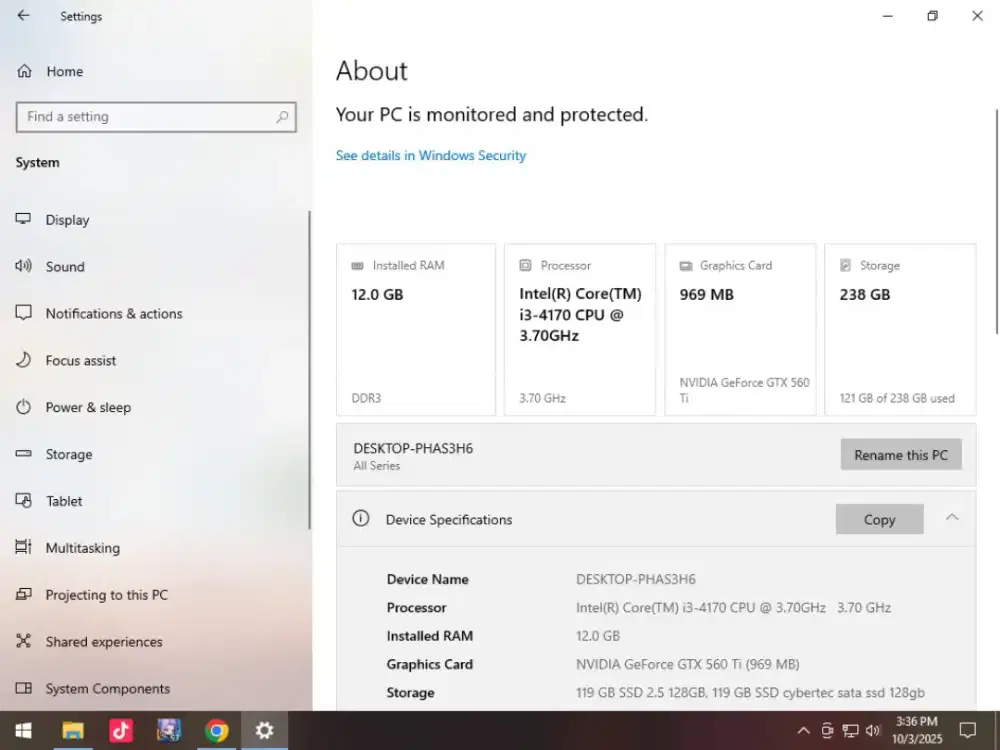The width and height of the screenshot is (1000, 750).
Task: Click the Device Specifications info icon
Action: point(361,519)
